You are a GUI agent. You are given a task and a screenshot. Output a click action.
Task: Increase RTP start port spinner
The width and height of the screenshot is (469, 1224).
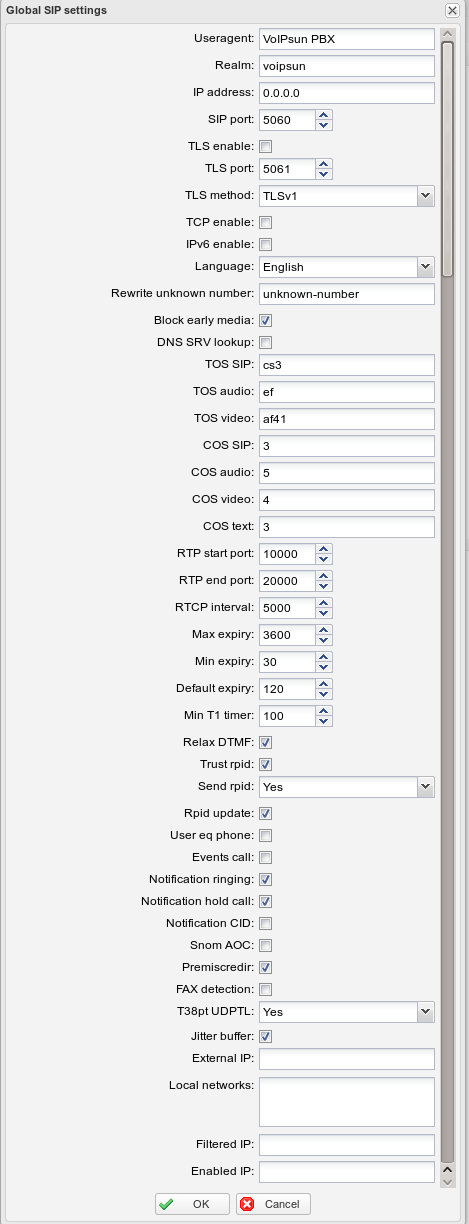pos(323,549)
